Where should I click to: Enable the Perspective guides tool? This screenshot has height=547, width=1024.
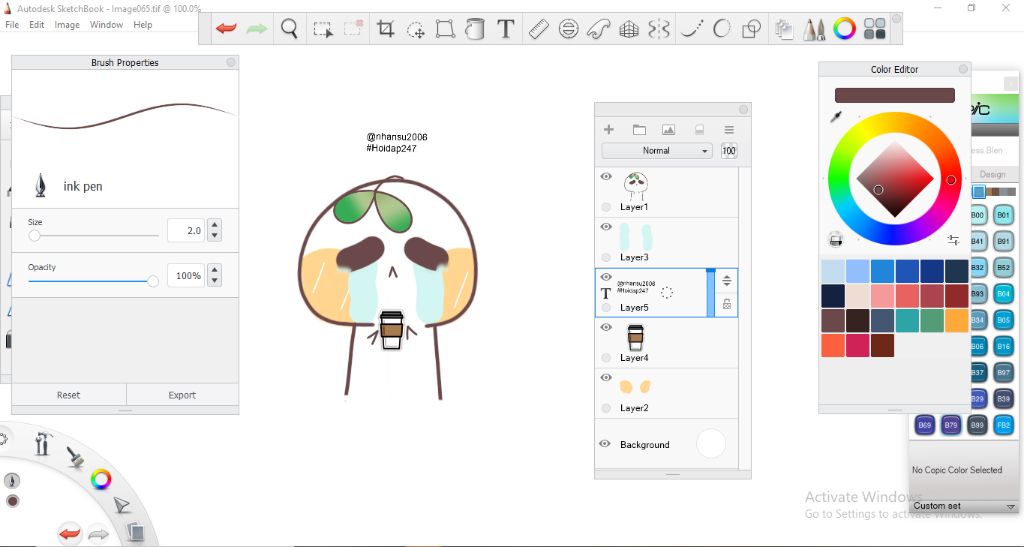tap(629, 29)
